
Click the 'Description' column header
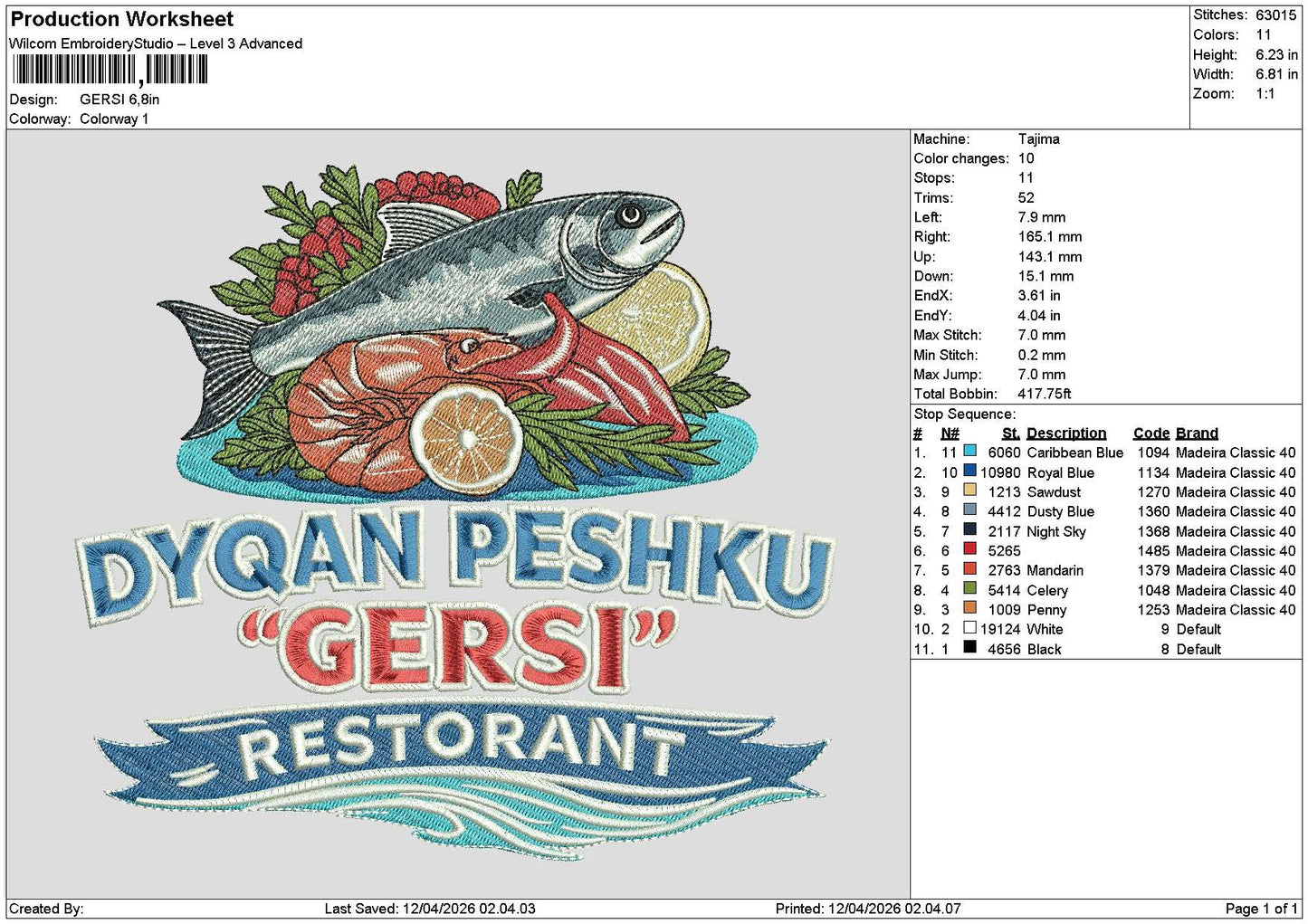click(1066, 433)
